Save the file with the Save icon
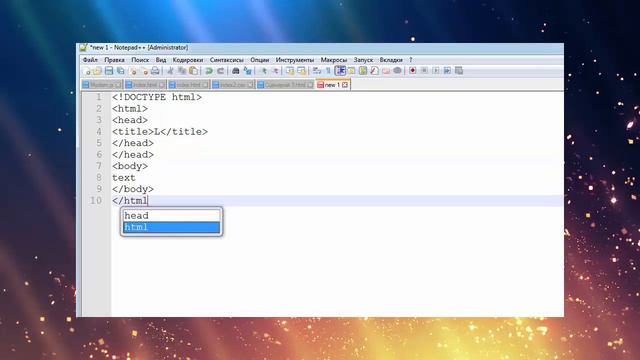 (x=109, y=71)
